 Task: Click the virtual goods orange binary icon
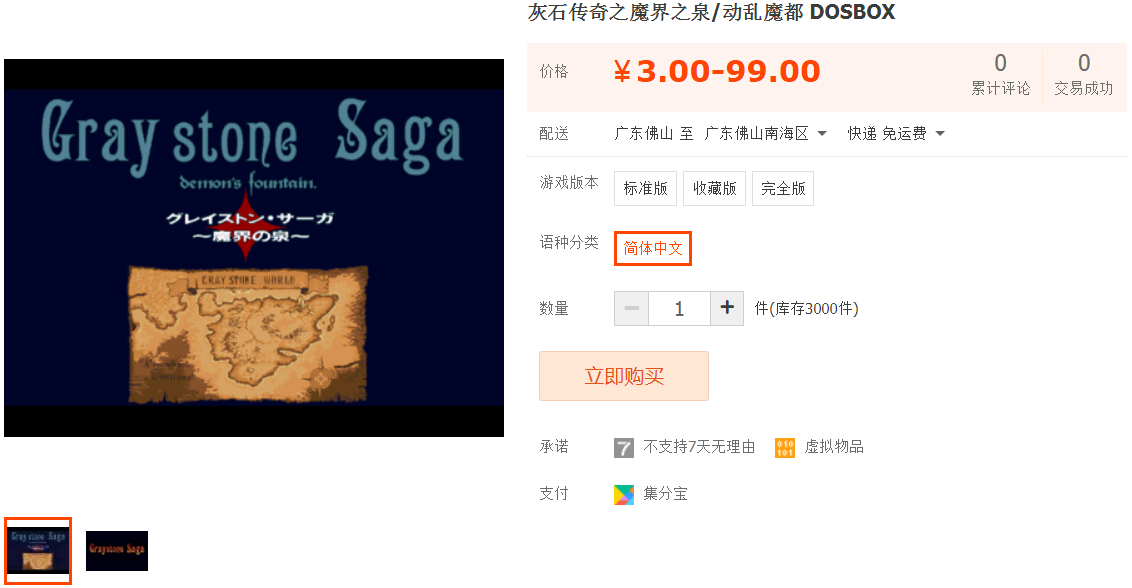click(785, 448)
